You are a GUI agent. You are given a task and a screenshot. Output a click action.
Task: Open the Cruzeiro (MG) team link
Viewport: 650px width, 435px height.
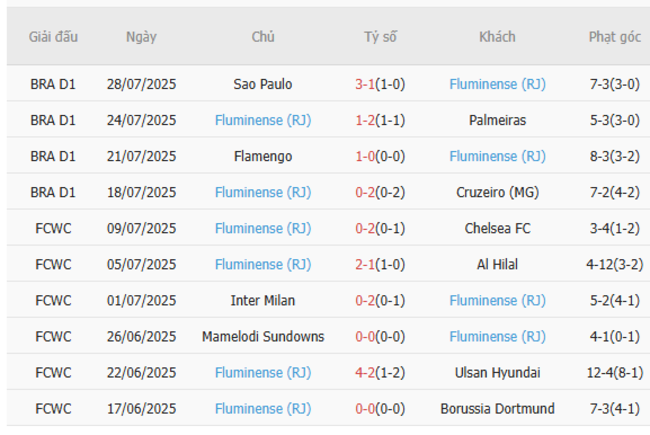click(x=497, y=192)
